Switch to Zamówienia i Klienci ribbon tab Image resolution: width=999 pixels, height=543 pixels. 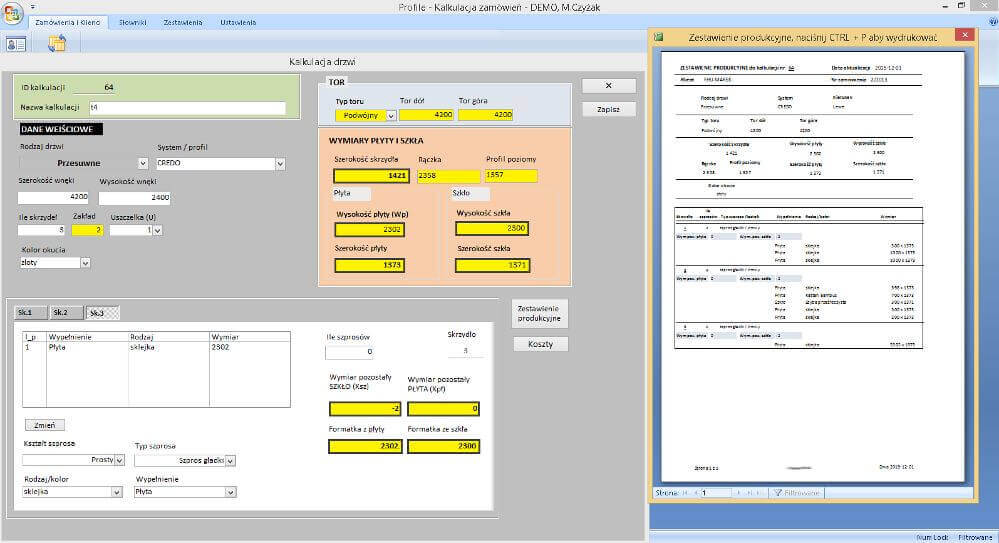click(68, 22)
